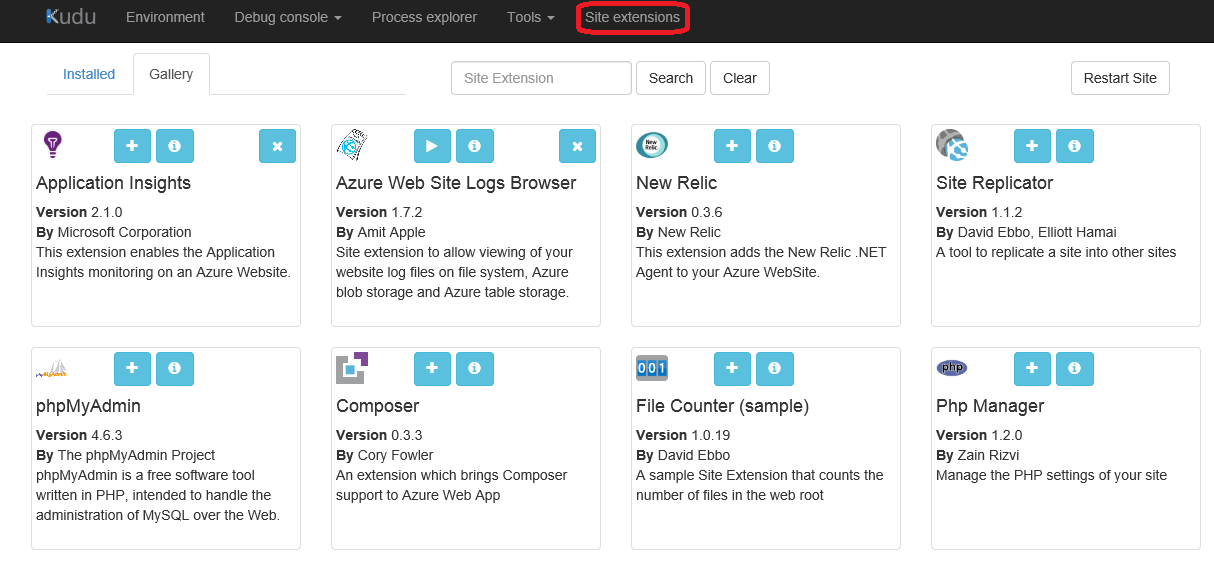1214x564 pixels.
Task: Uninstall Azure Web Site Logs Browser
Action: 577,146
